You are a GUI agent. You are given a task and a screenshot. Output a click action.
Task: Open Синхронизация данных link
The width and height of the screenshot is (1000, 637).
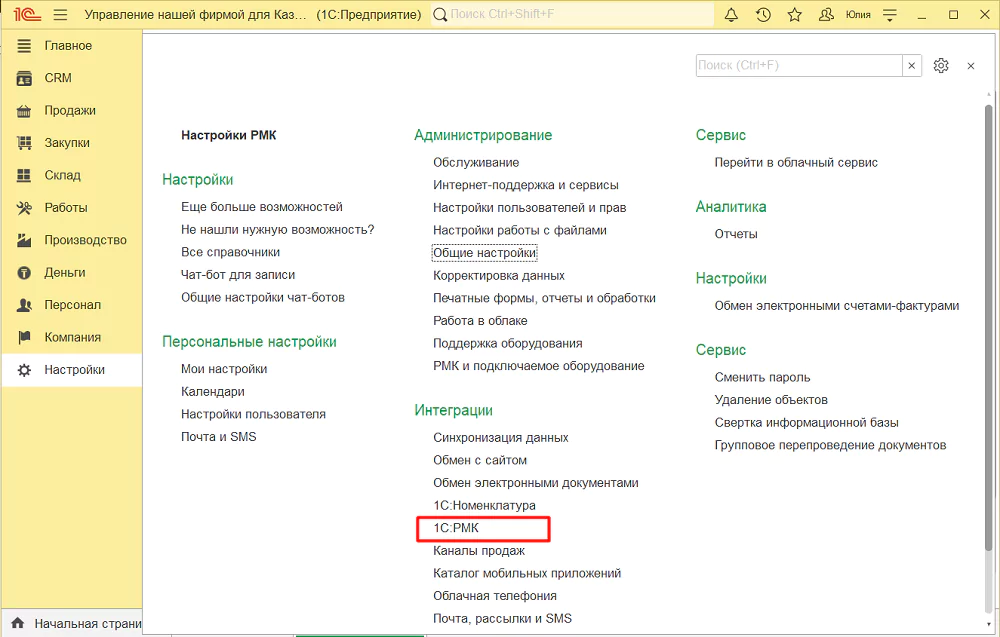tap(501, 437)
